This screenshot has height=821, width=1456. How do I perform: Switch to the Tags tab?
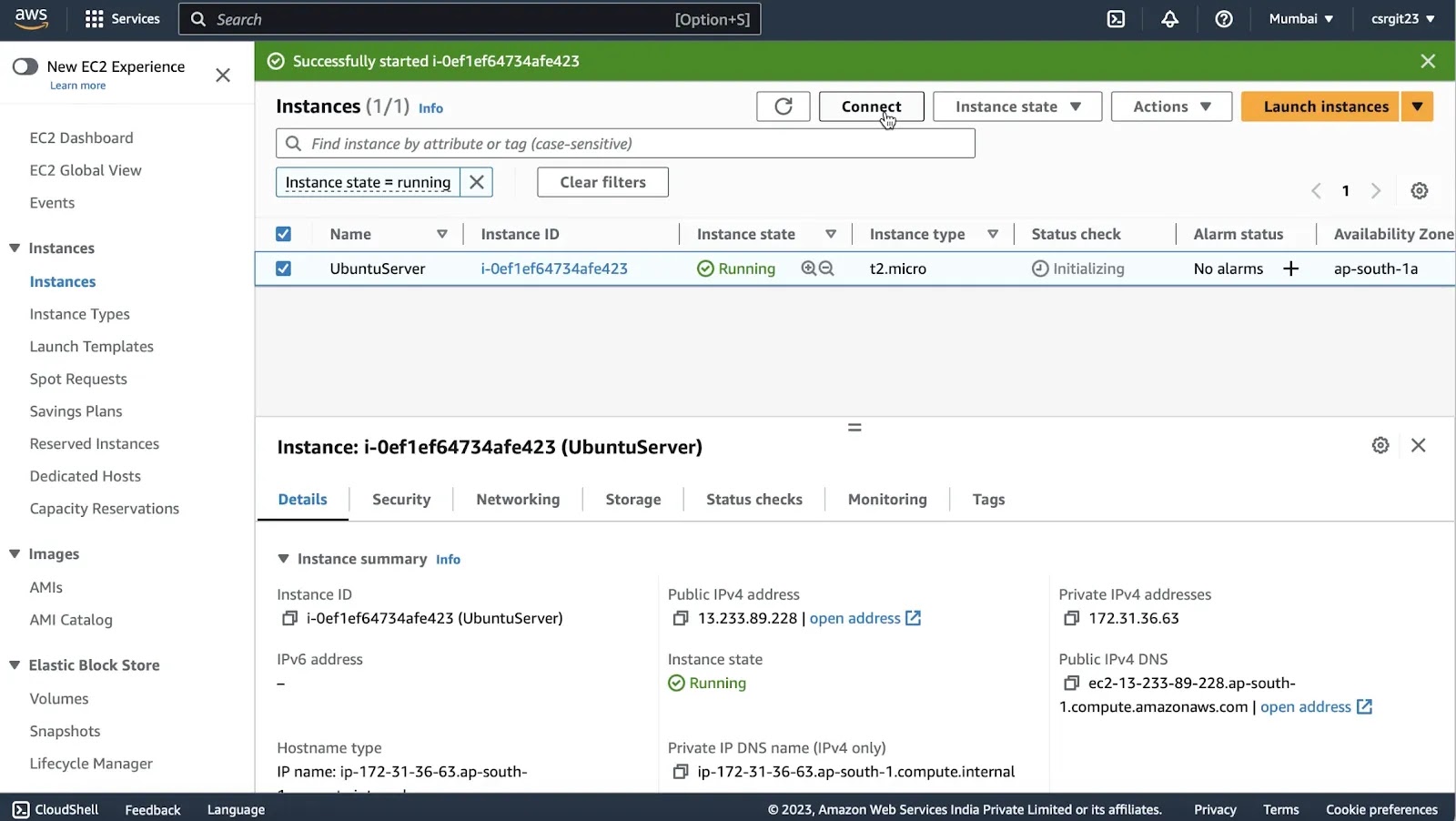pyautogui.click(x=988, y=499)
